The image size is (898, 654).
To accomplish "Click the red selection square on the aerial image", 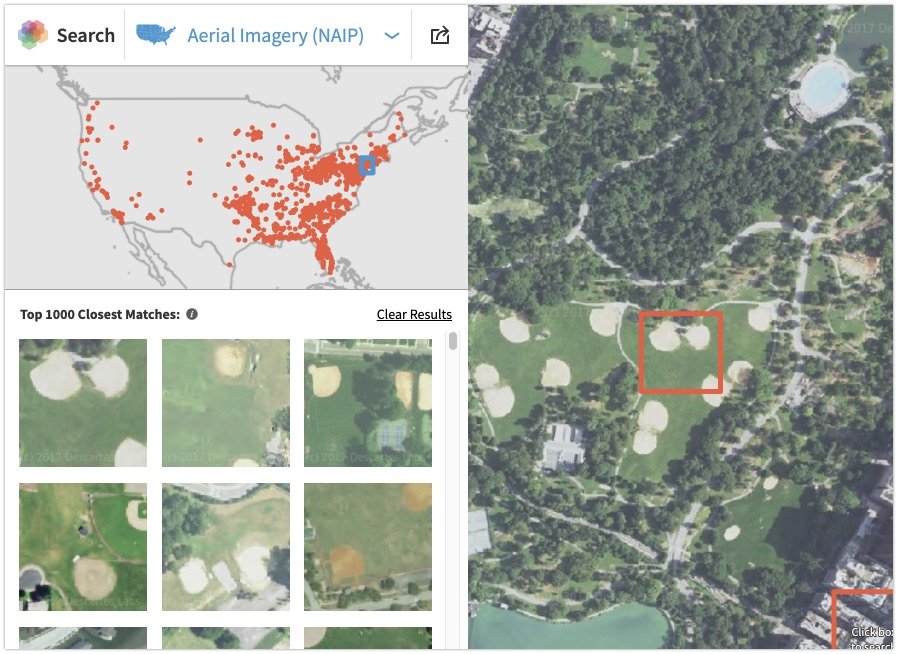I will pyautogui.click(x=680, y=353).
